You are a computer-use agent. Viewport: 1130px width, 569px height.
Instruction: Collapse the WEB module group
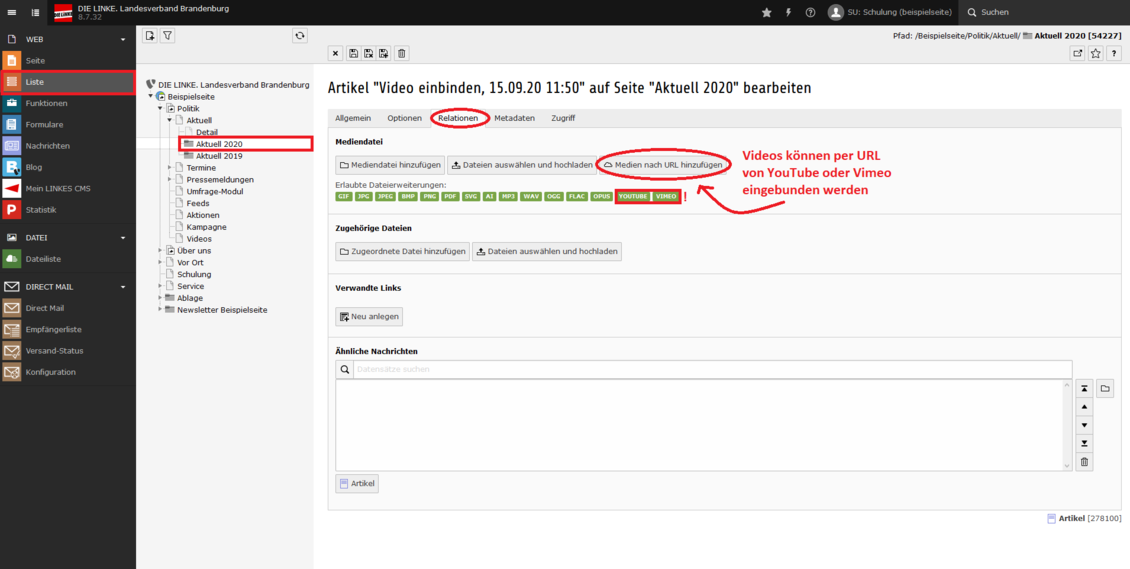click(x=68, y=39)
